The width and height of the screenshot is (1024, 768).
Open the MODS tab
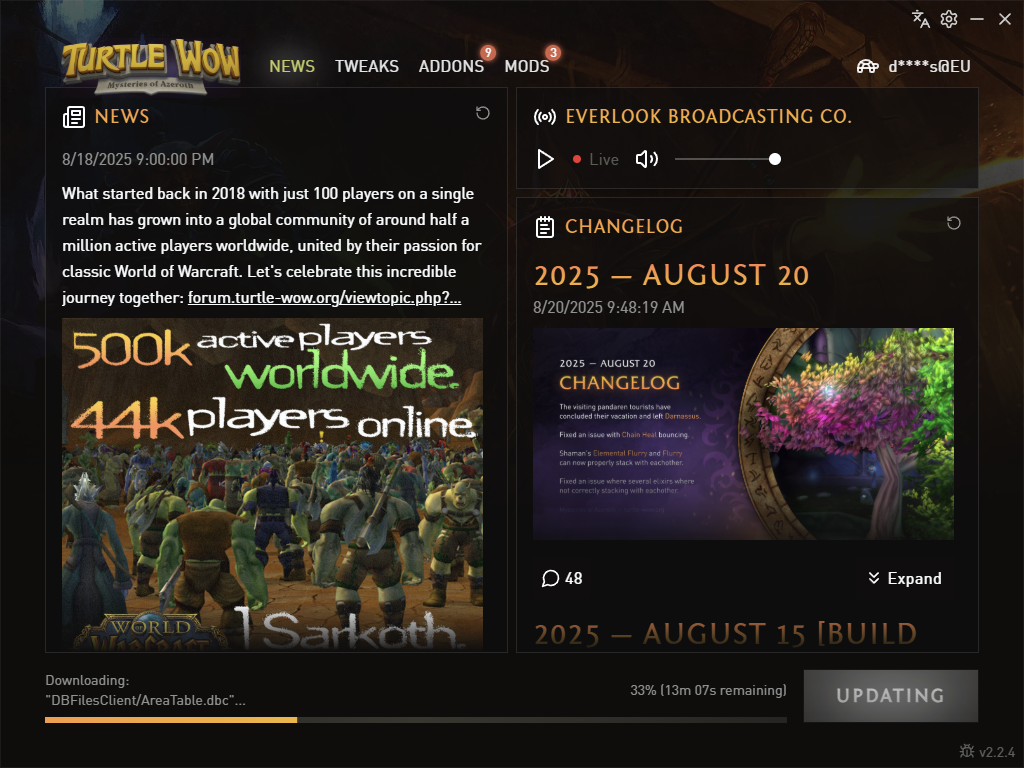tap(526, 66)
